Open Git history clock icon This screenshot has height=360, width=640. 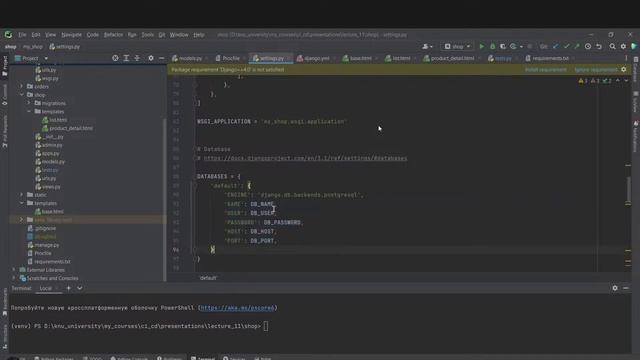(x=588, y=47)
